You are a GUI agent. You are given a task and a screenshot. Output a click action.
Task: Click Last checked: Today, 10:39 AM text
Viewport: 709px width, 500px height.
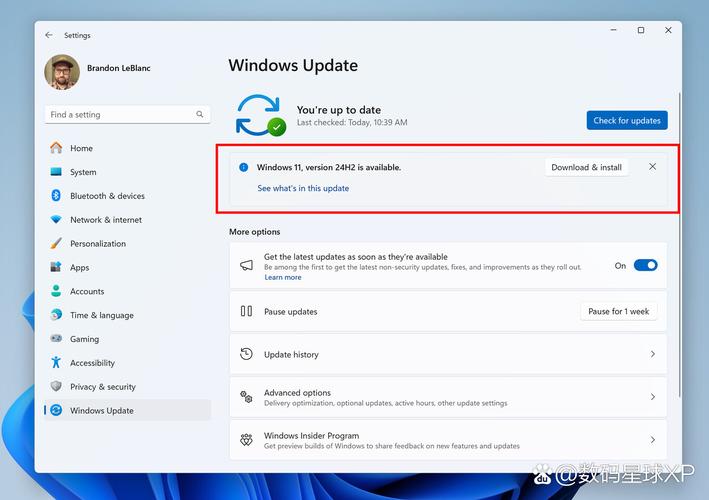pos(352,122)
